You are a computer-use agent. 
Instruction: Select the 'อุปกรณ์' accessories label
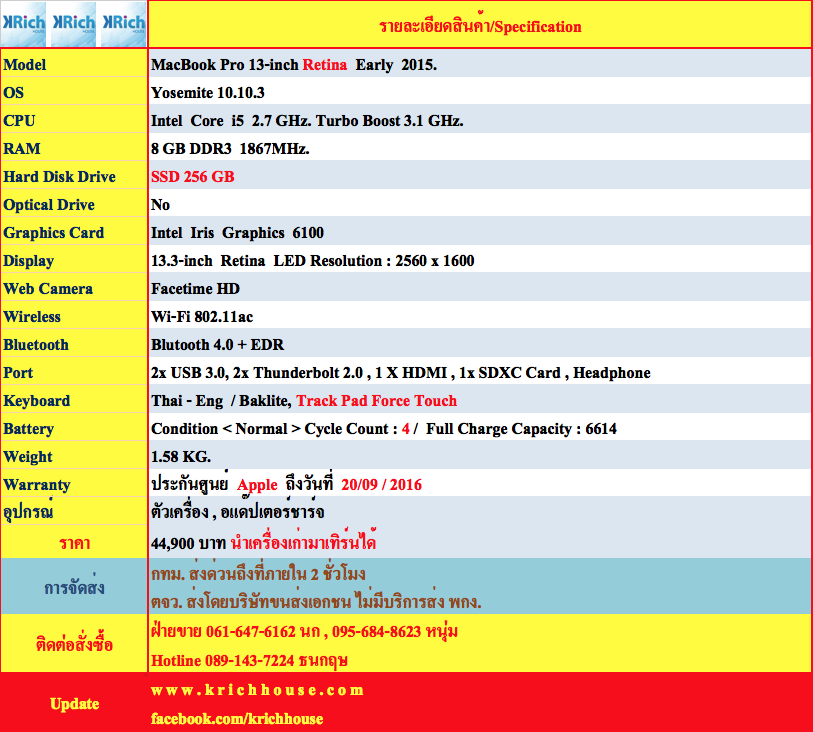(x=74, y=512)
